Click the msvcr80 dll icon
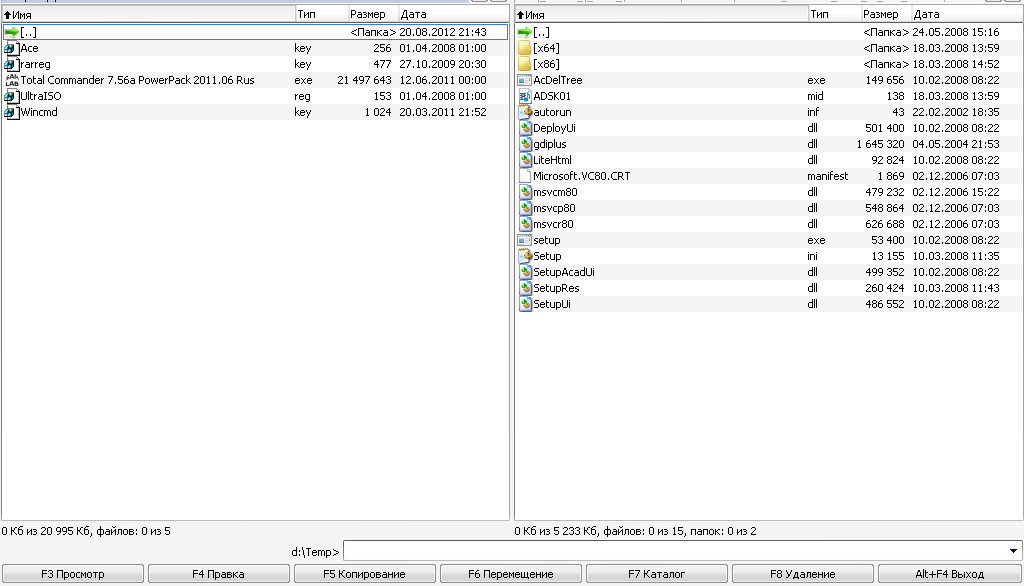 pyautogui.click(x=524, y=224)
